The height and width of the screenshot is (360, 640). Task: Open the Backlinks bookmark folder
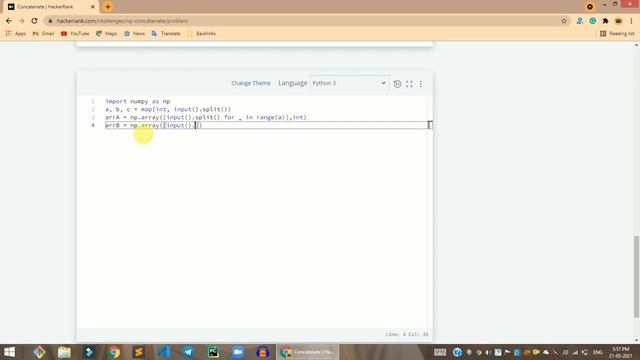click(x=201, y=33)
